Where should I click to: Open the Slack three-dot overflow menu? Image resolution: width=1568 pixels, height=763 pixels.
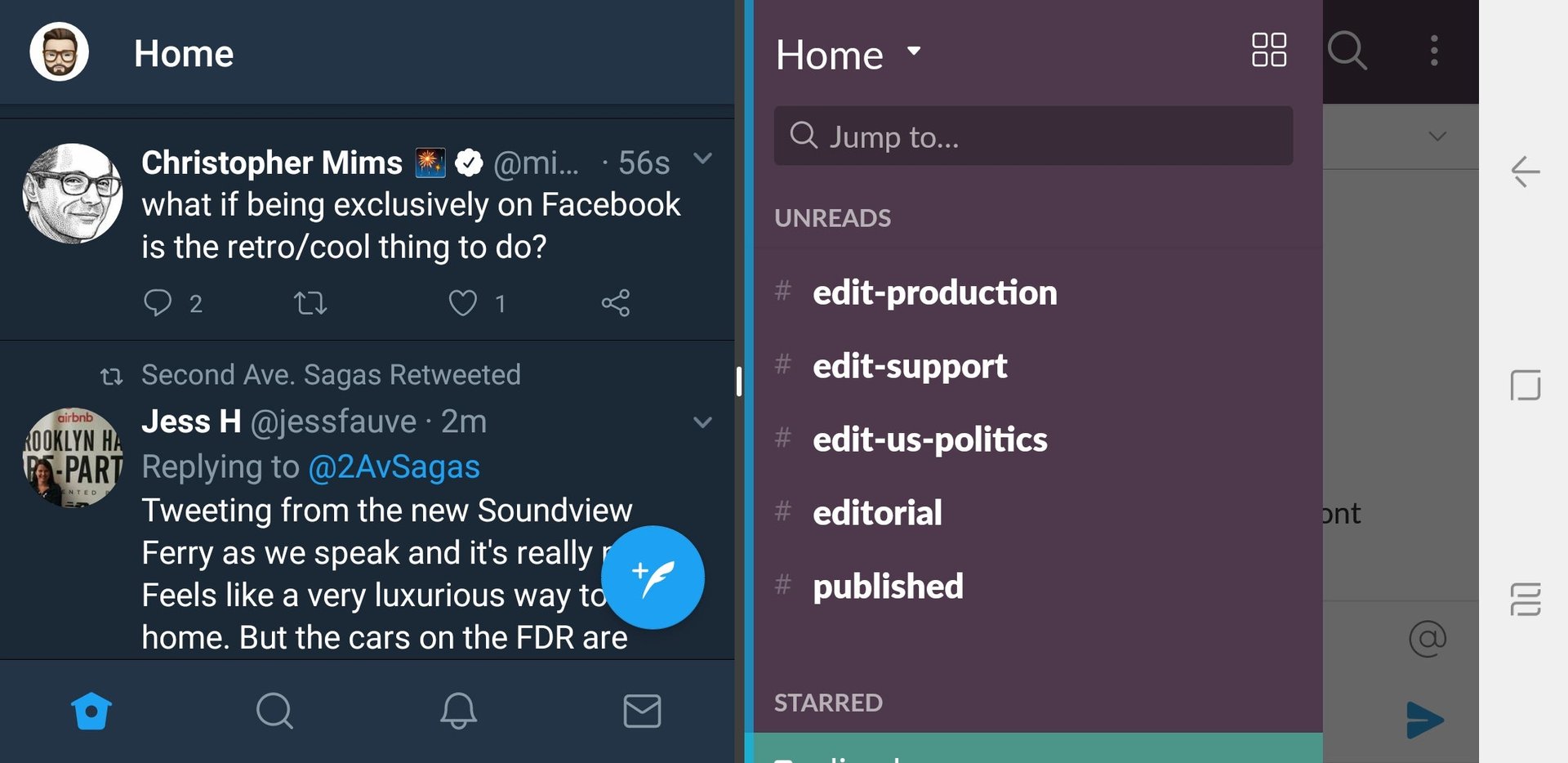tap(1434, 51)
